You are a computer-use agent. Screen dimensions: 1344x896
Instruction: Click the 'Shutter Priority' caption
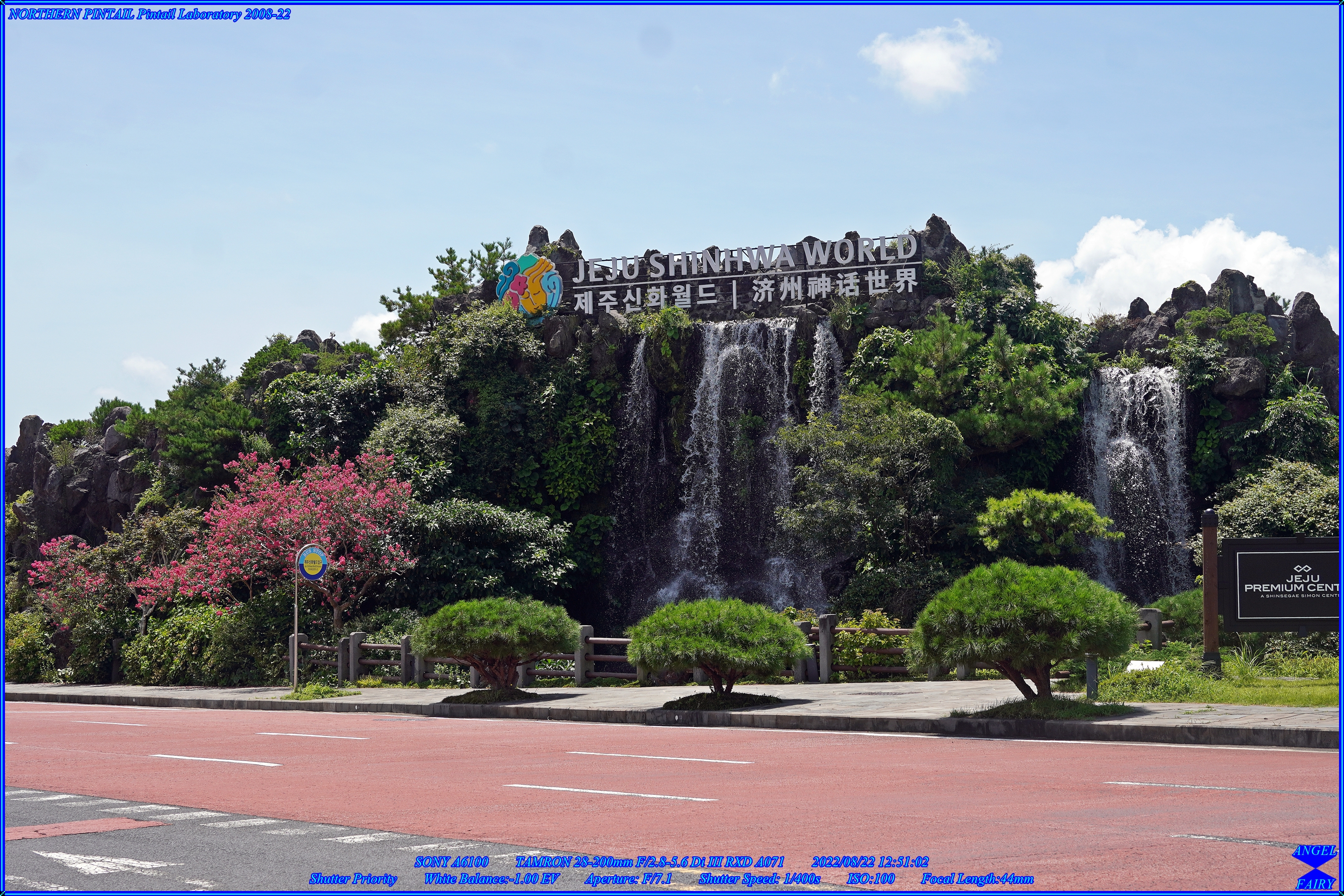tap(353, 879)
